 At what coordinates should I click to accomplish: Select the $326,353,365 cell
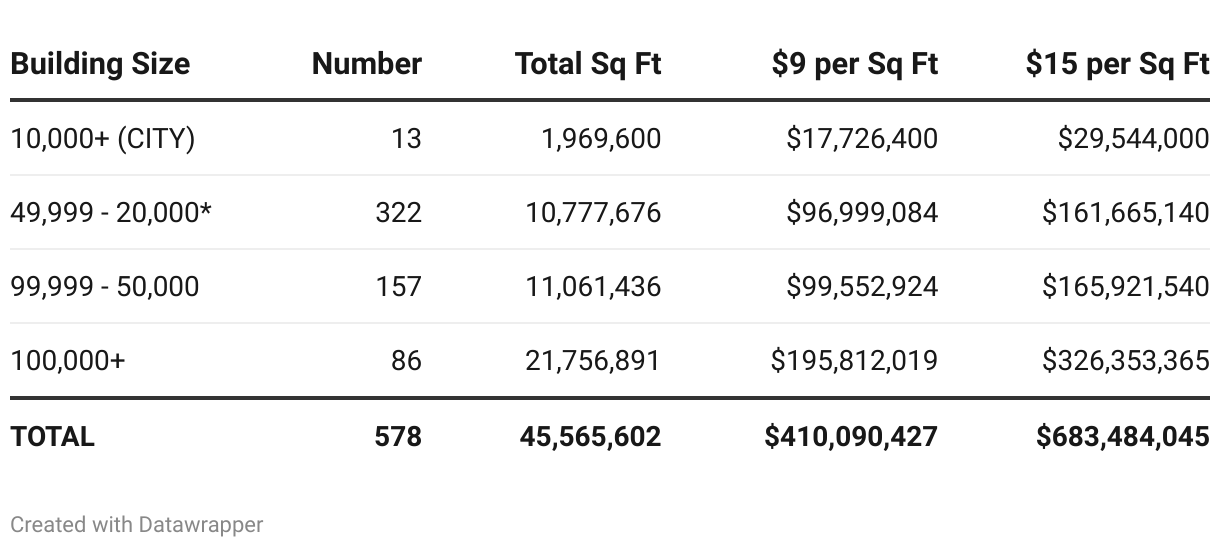click(x=1125, y=360)
